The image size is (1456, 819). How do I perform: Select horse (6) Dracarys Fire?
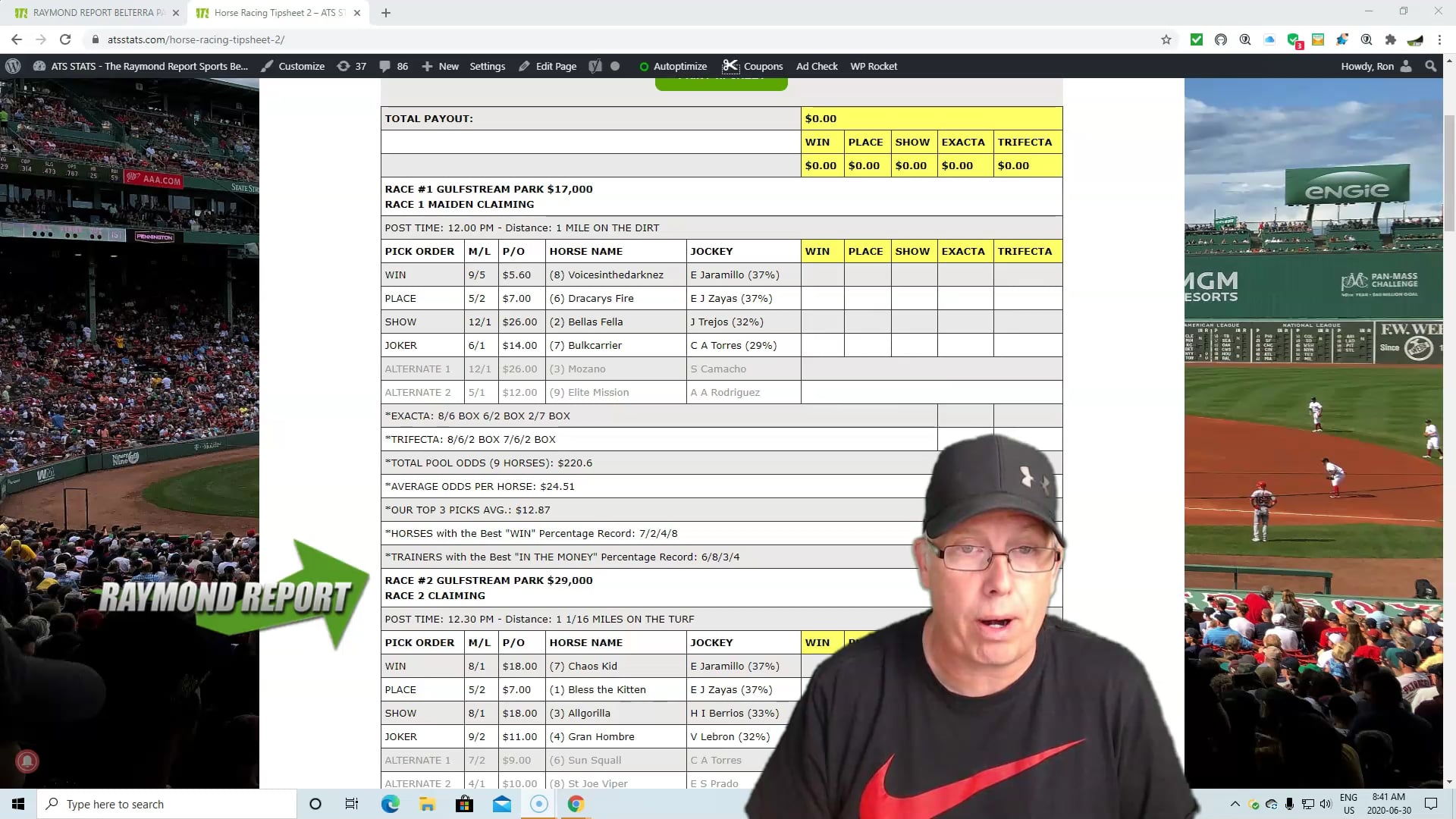click(591, 298)
